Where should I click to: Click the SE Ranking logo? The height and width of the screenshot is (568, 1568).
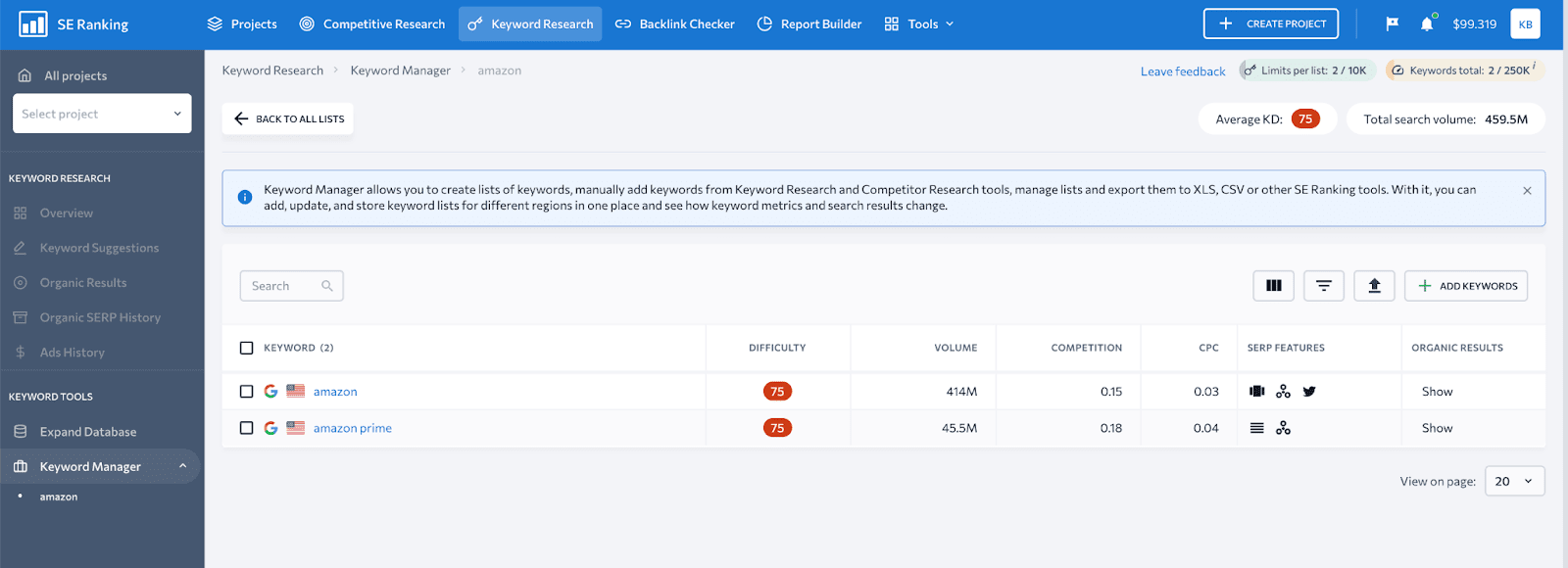click(73, 24)
